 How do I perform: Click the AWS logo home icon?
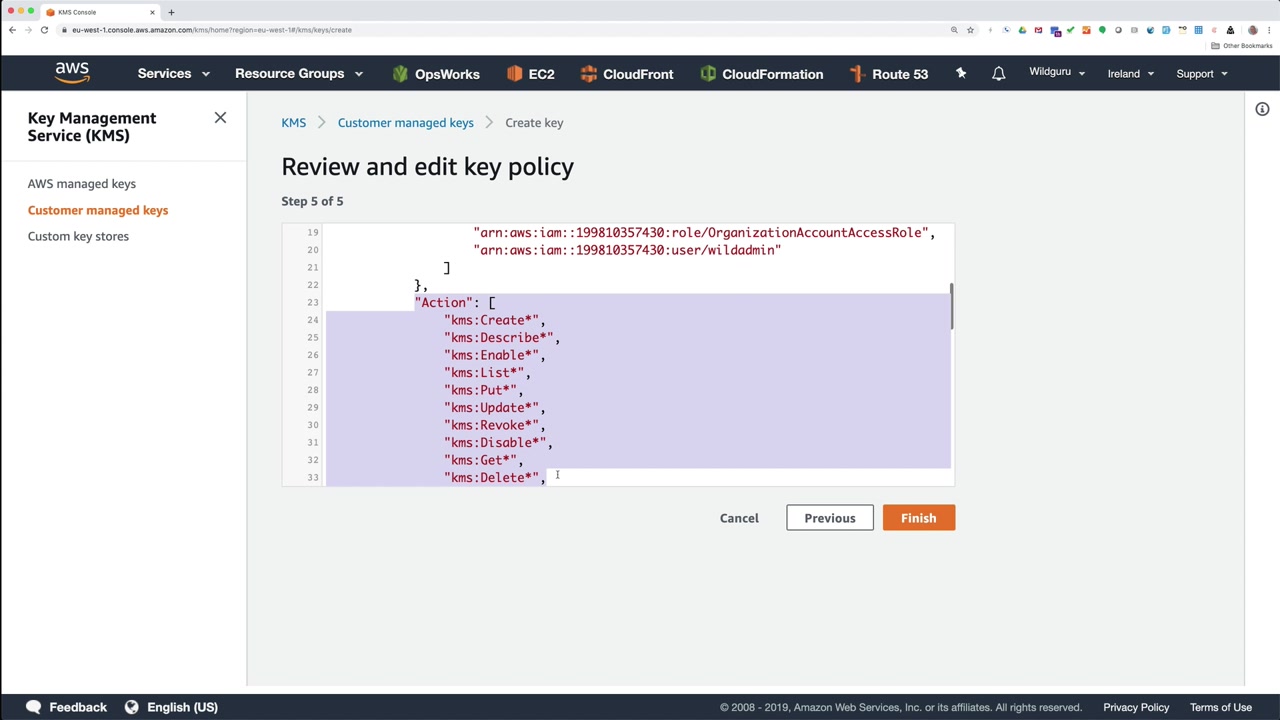coord(72,73)
